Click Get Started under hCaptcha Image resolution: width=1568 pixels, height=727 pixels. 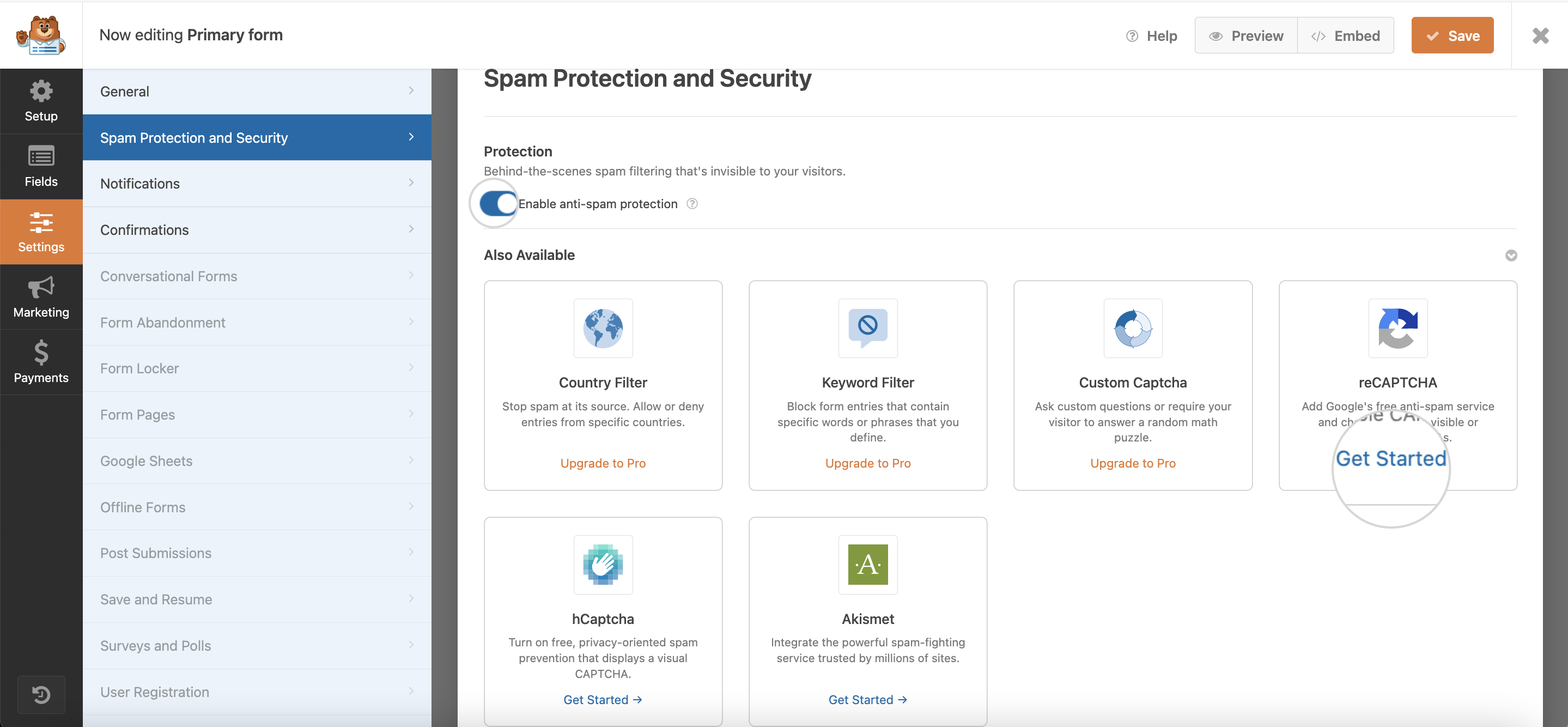603,700
